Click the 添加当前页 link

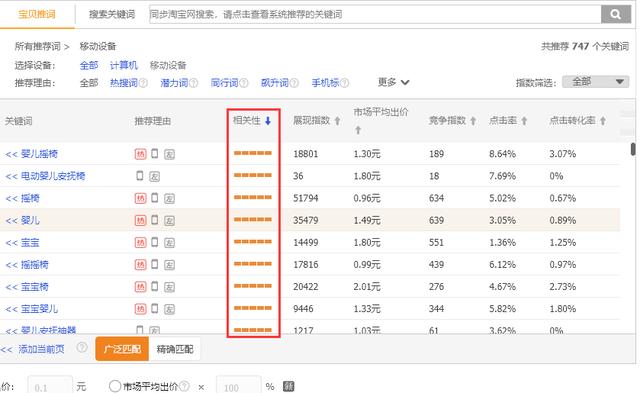(41, 349)
